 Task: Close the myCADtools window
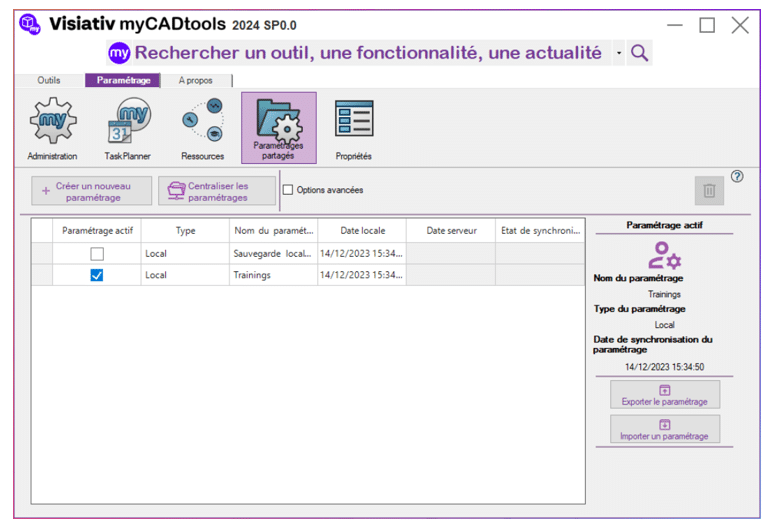pyautogui.click(x=740, y=25)
